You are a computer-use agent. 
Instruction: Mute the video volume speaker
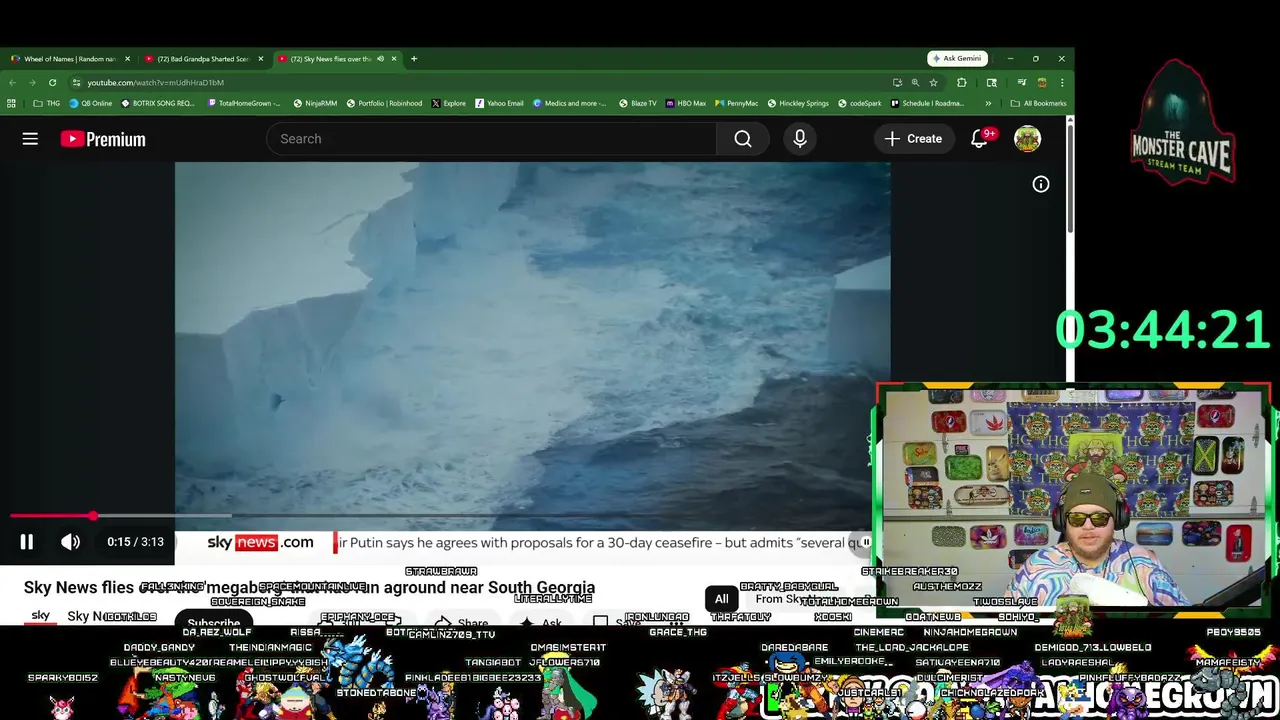pos(70,542)
